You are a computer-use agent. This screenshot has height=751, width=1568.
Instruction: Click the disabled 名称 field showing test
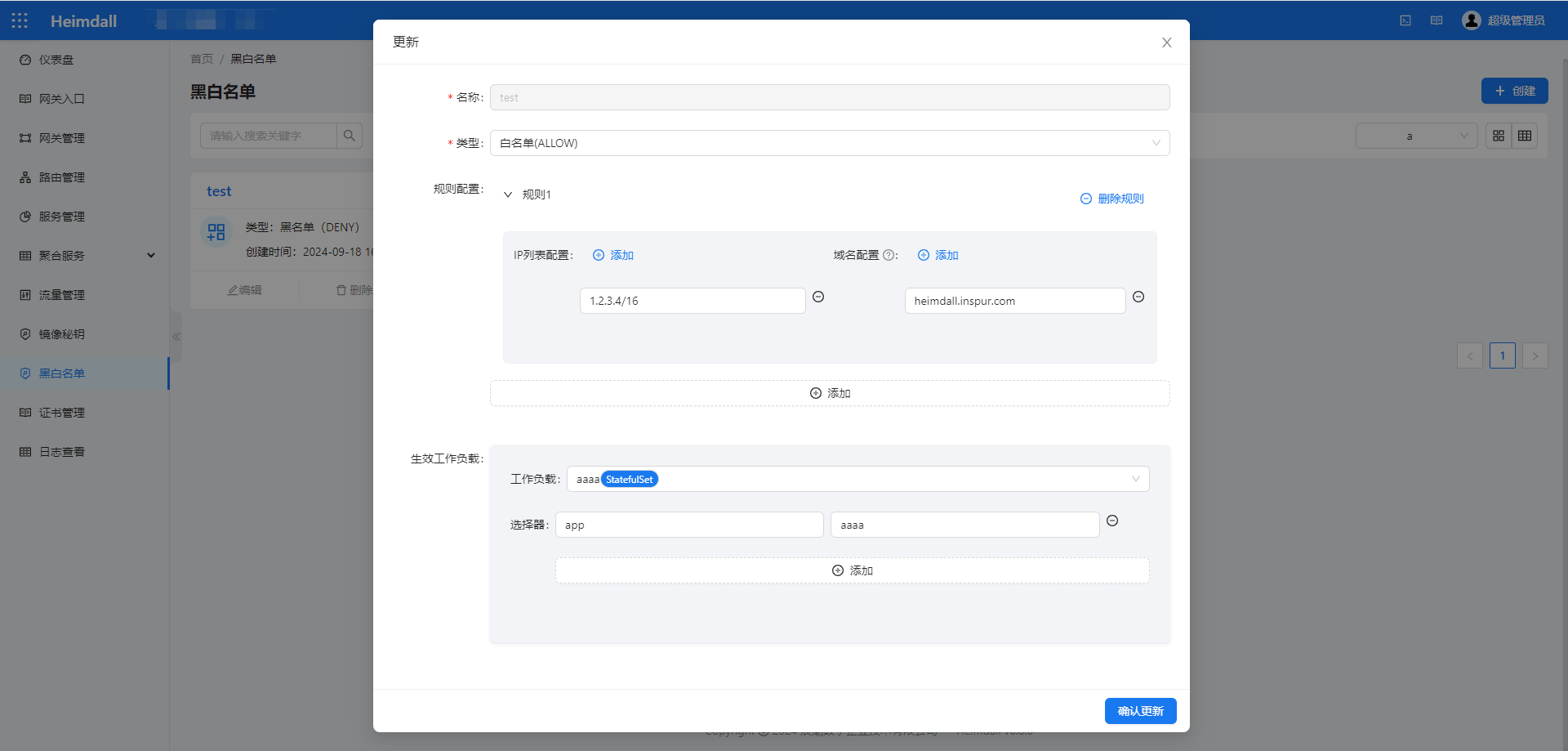tap(830, 97)
